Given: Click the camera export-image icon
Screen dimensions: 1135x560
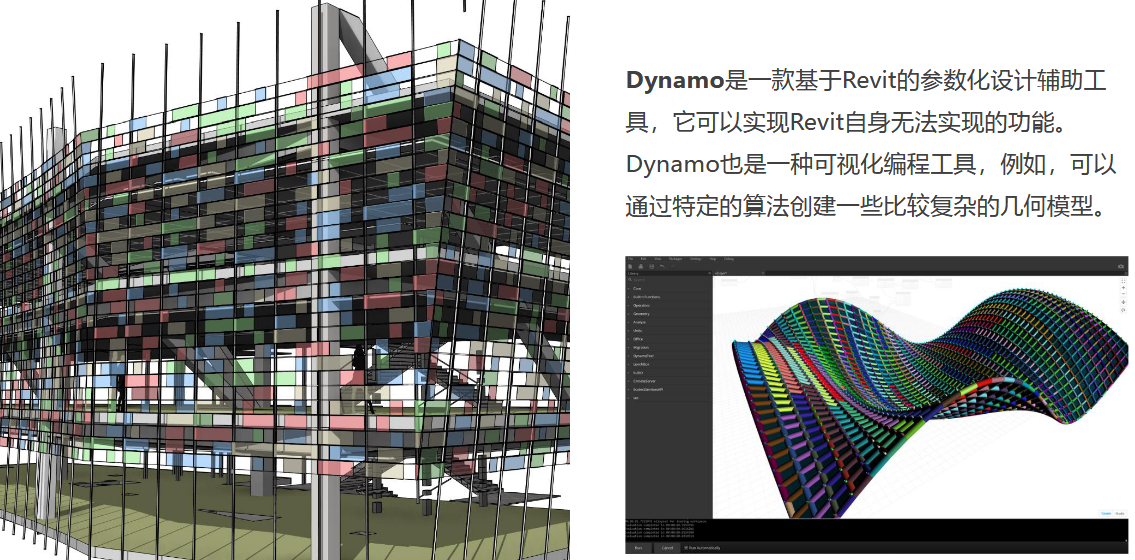Looking at the screenshot, I should tap(1121, 266).
